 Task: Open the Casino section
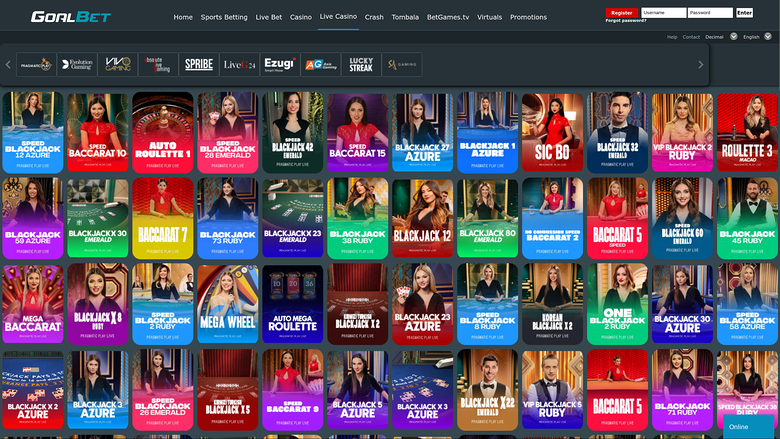(x=301, y=17)
